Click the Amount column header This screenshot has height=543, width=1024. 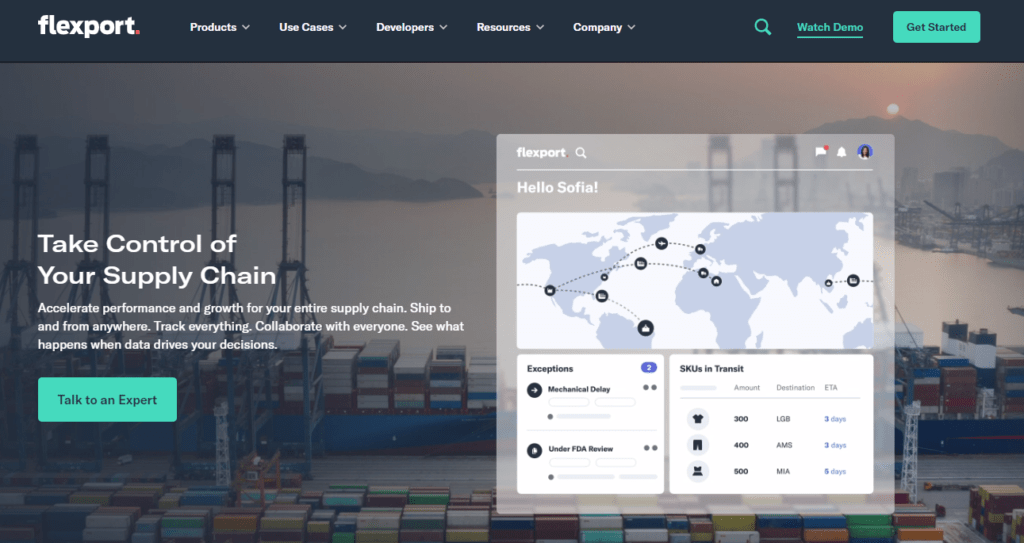click(x=746, y=387)
